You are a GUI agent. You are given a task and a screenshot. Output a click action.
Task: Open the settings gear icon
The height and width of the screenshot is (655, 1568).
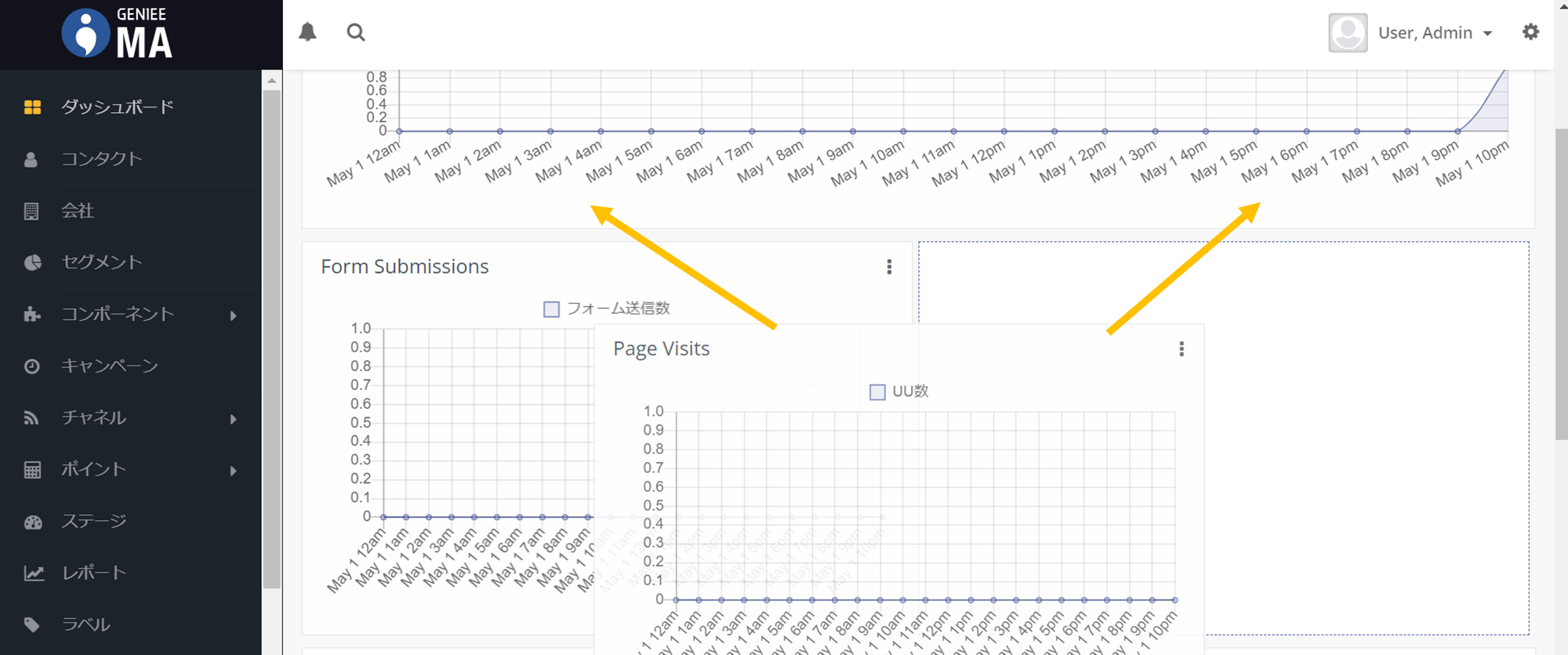[1530, 32]
